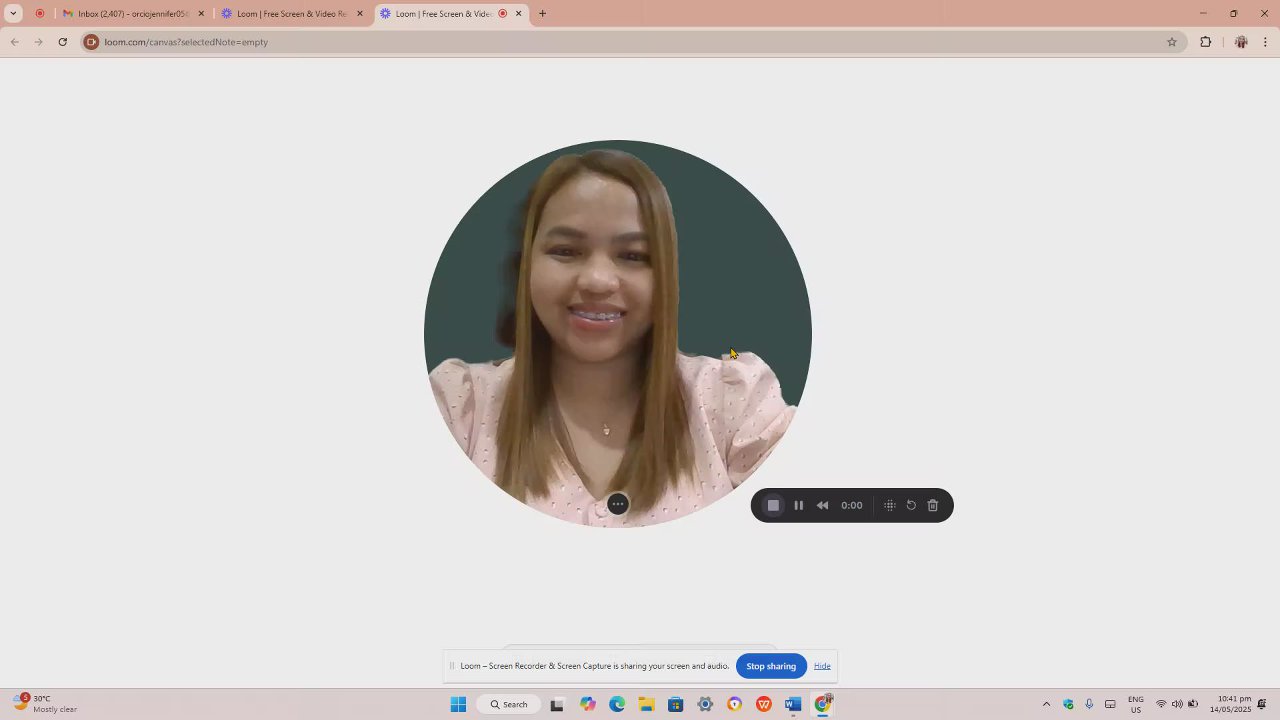Open the Windows Start menu
1280x720 pixels.
pos(458,705)
